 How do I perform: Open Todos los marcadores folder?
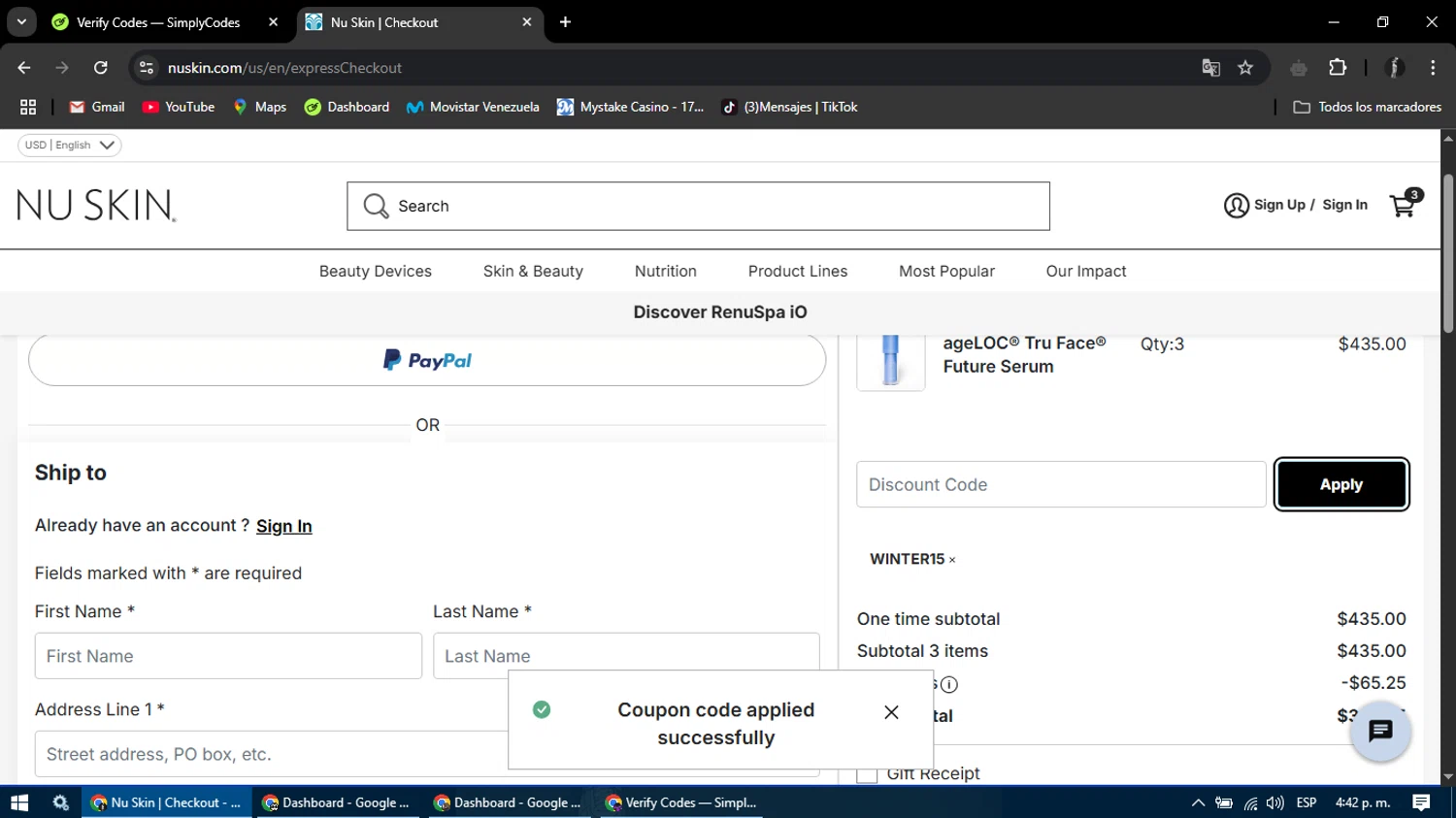point(1367,107)
